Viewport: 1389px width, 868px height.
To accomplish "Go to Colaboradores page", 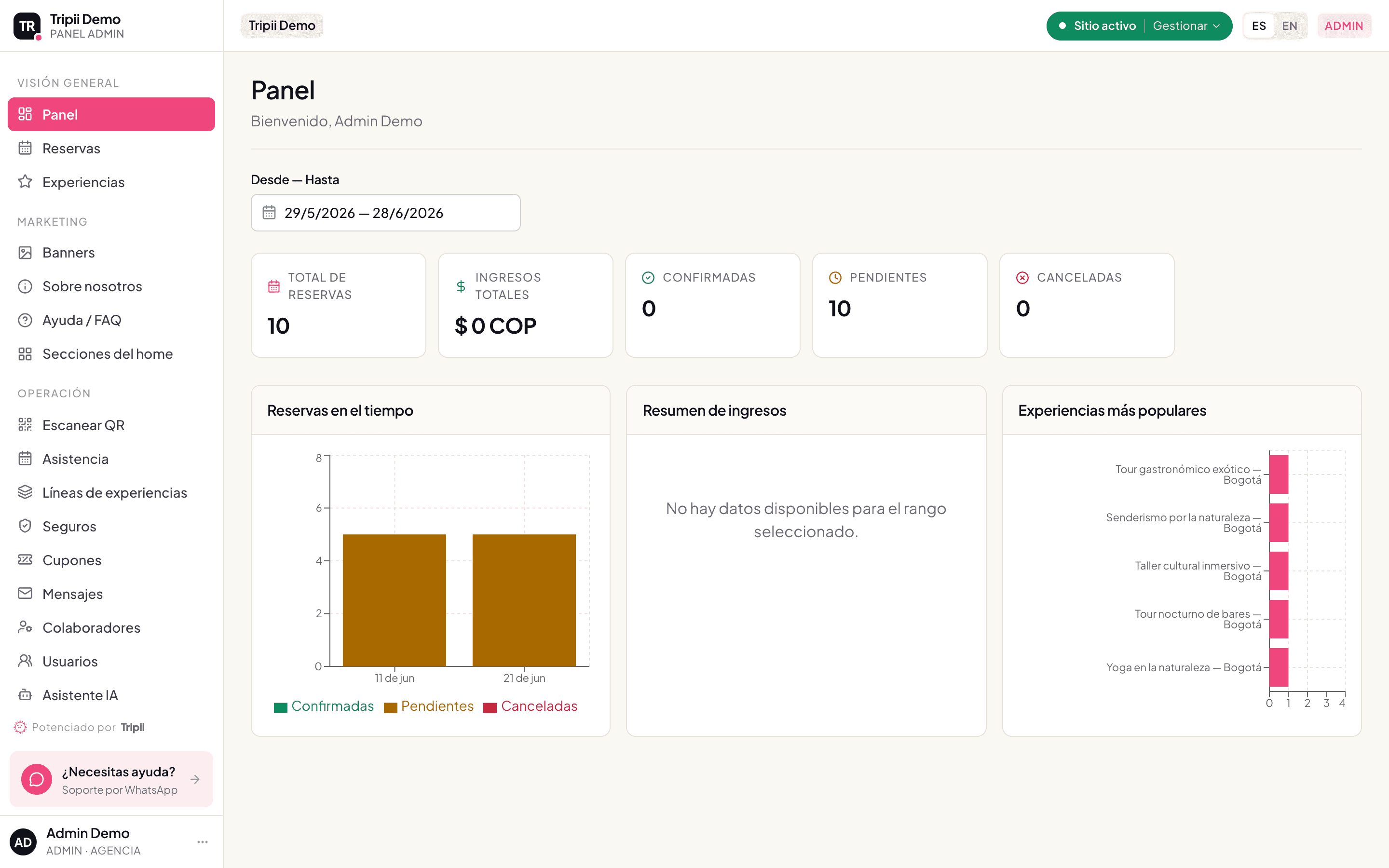I will click(x=111, y=627).
